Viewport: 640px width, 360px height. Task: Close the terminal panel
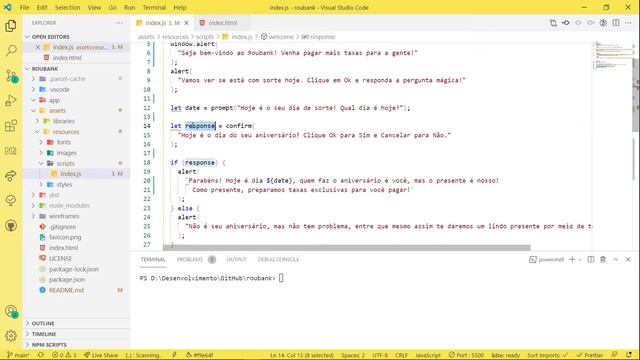click(x=628, y=260)
